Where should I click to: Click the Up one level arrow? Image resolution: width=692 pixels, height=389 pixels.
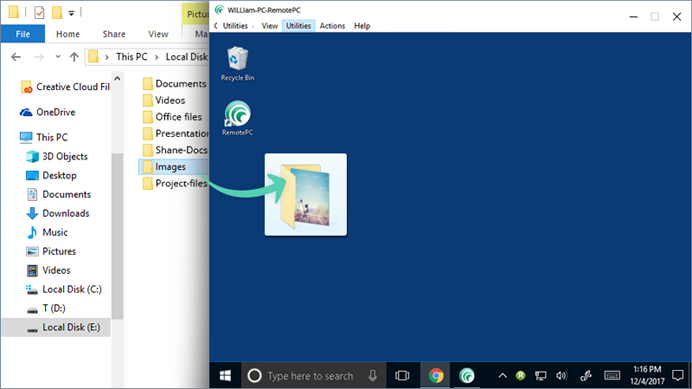[74, 57]
